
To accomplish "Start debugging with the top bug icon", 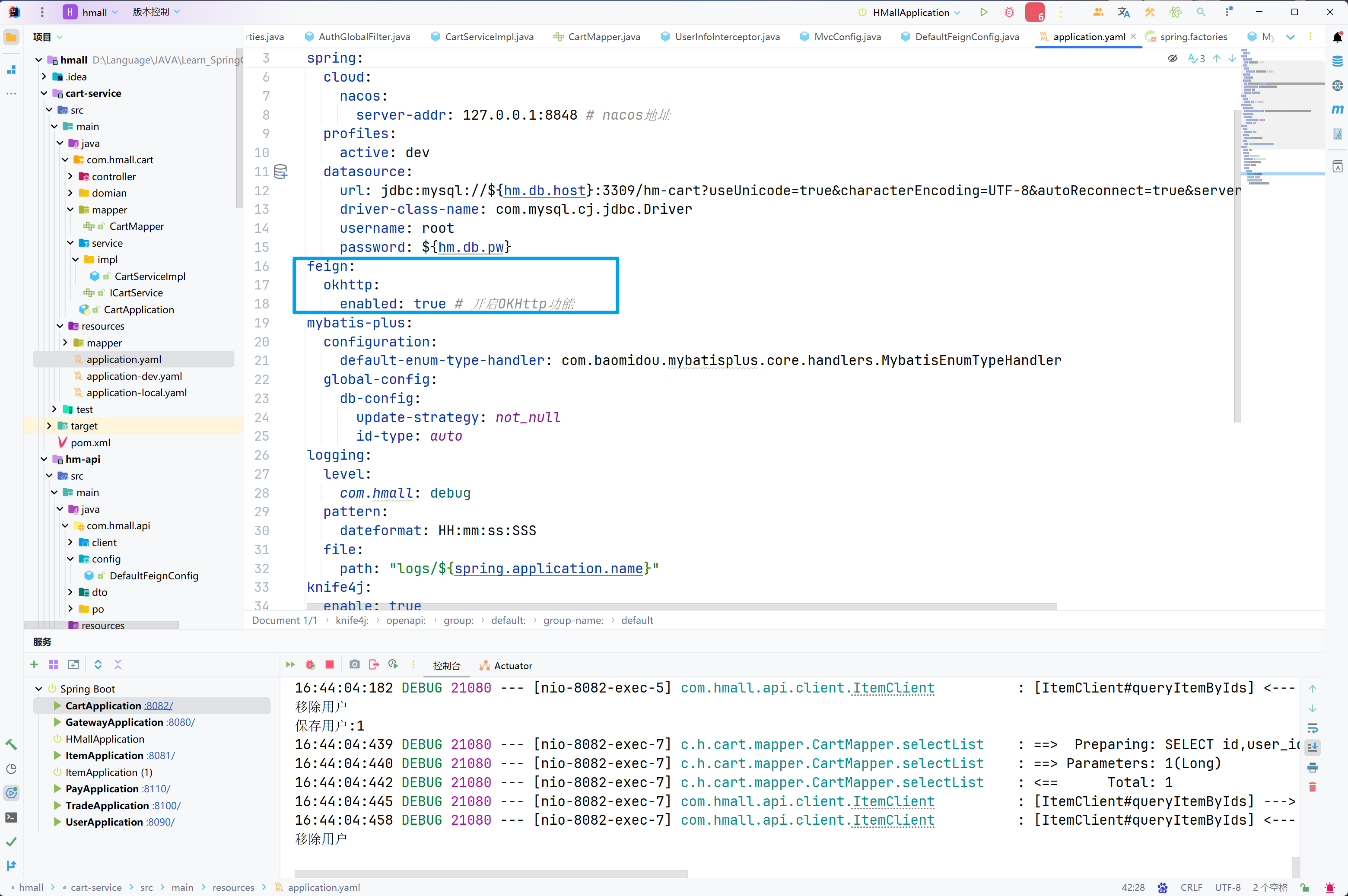I will click(1009, 12).
